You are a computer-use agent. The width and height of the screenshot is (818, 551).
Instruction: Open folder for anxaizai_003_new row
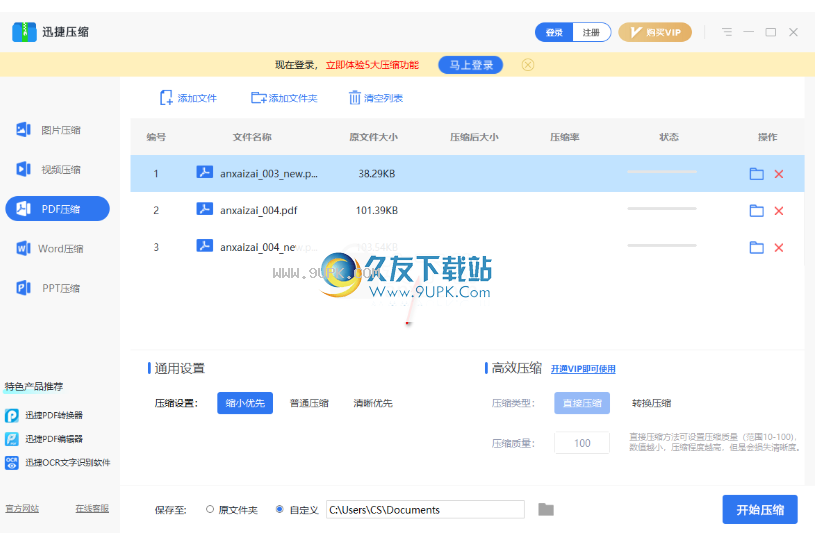[x=756, y=174]
